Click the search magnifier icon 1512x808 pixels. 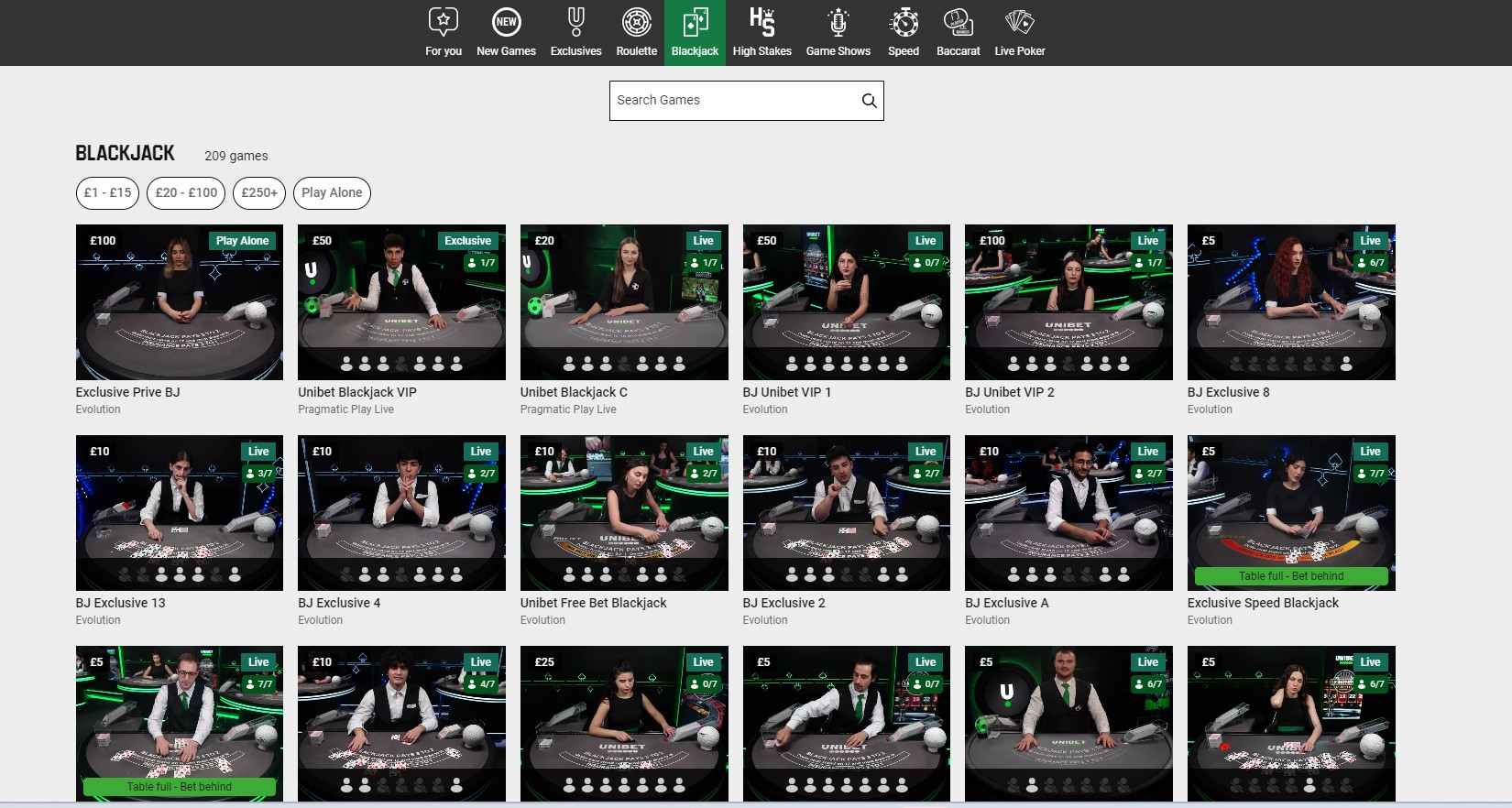(x=869, y=101)
